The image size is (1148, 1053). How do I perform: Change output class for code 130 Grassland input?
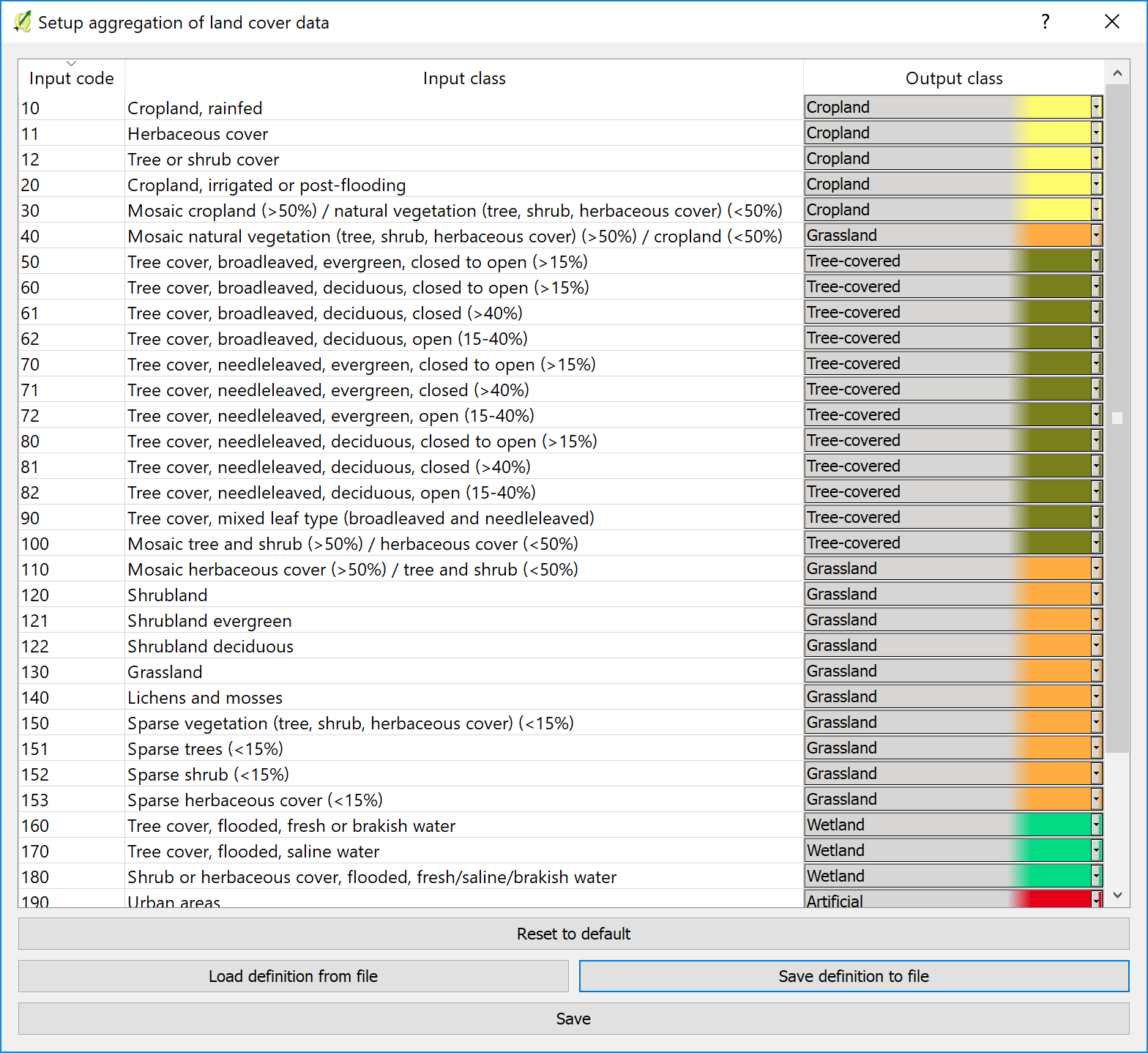953,671
